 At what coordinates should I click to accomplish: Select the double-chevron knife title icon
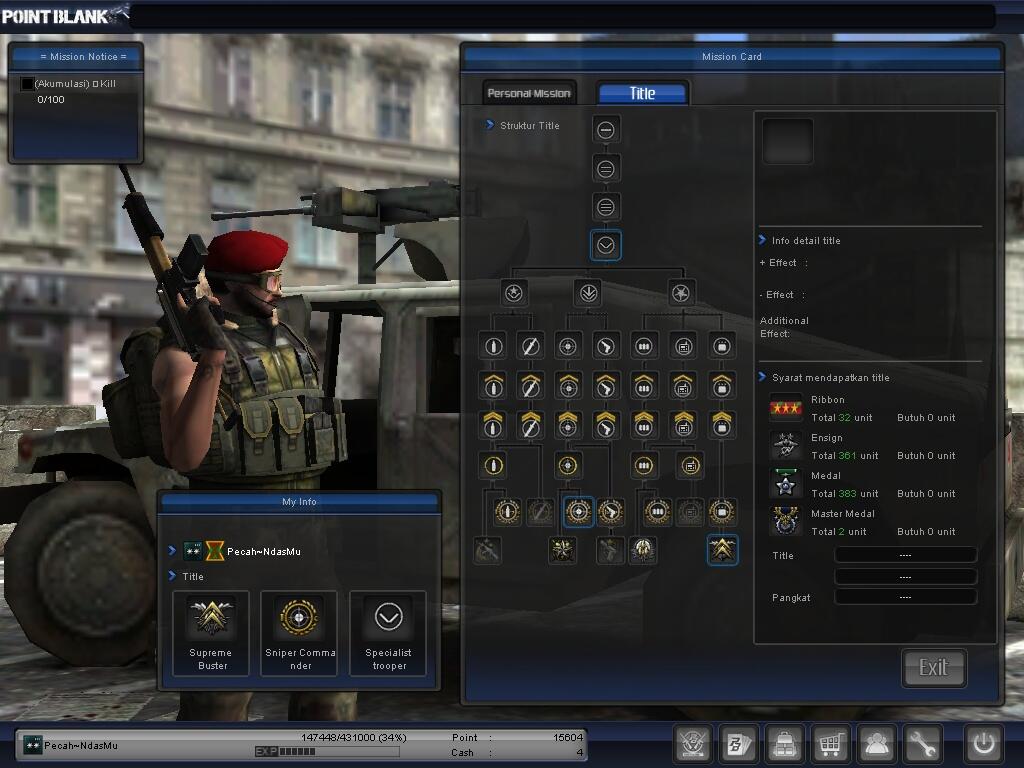[530, 425]
